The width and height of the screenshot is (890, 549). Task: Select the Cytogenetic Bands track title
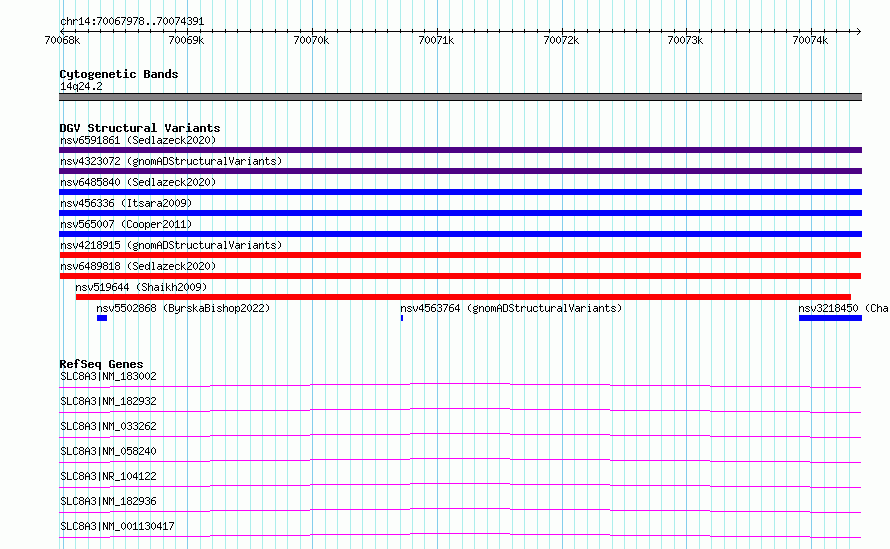(119, 74)
